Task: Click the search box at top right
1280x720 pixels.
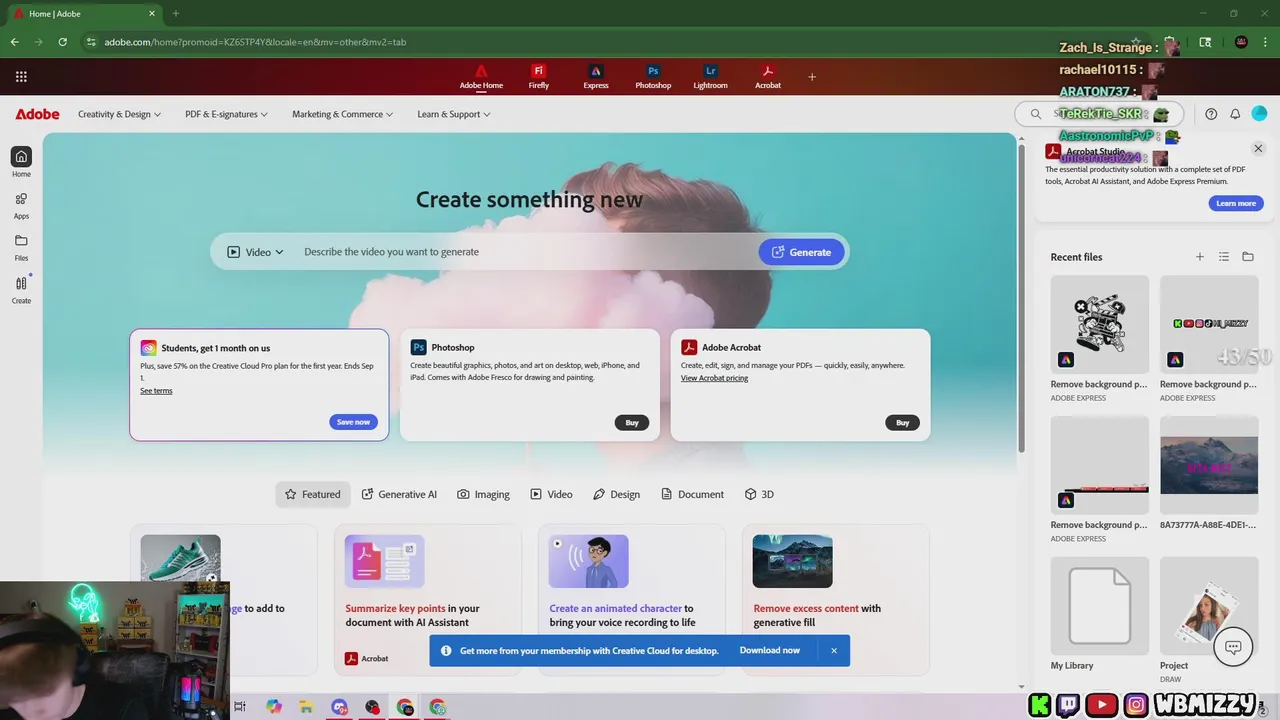Action: pos(1100,114)
